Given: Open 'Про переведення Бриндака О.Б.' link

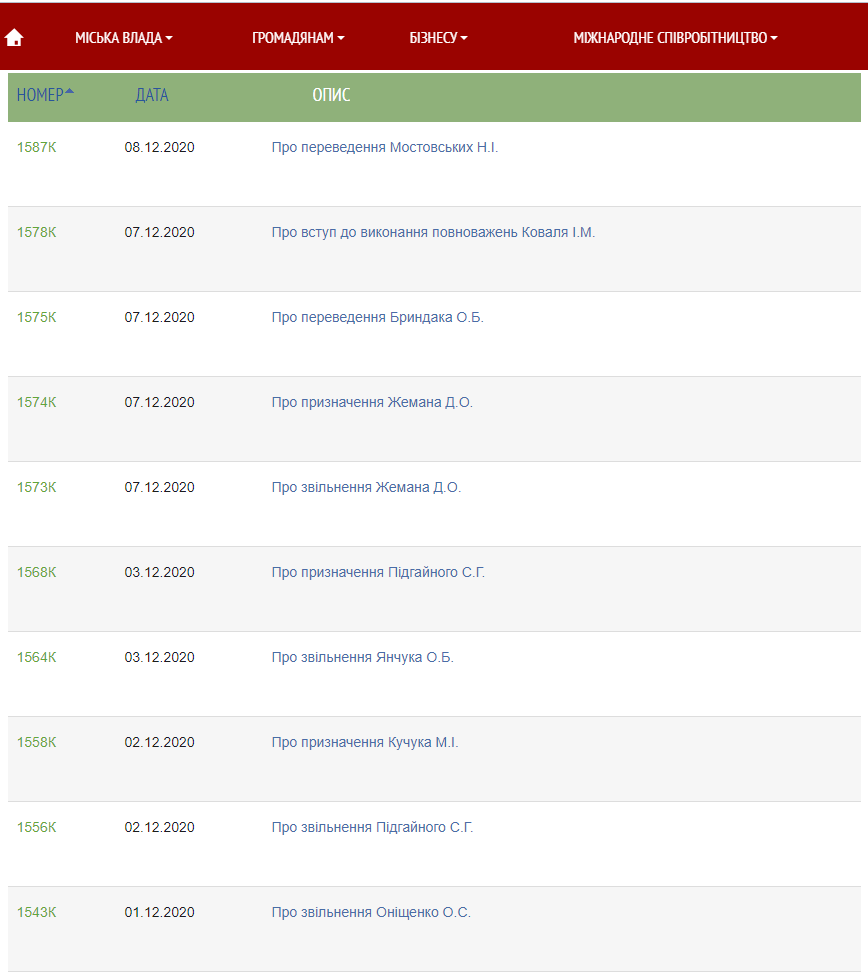Looking at the screenshot, I should coord(378,317).
